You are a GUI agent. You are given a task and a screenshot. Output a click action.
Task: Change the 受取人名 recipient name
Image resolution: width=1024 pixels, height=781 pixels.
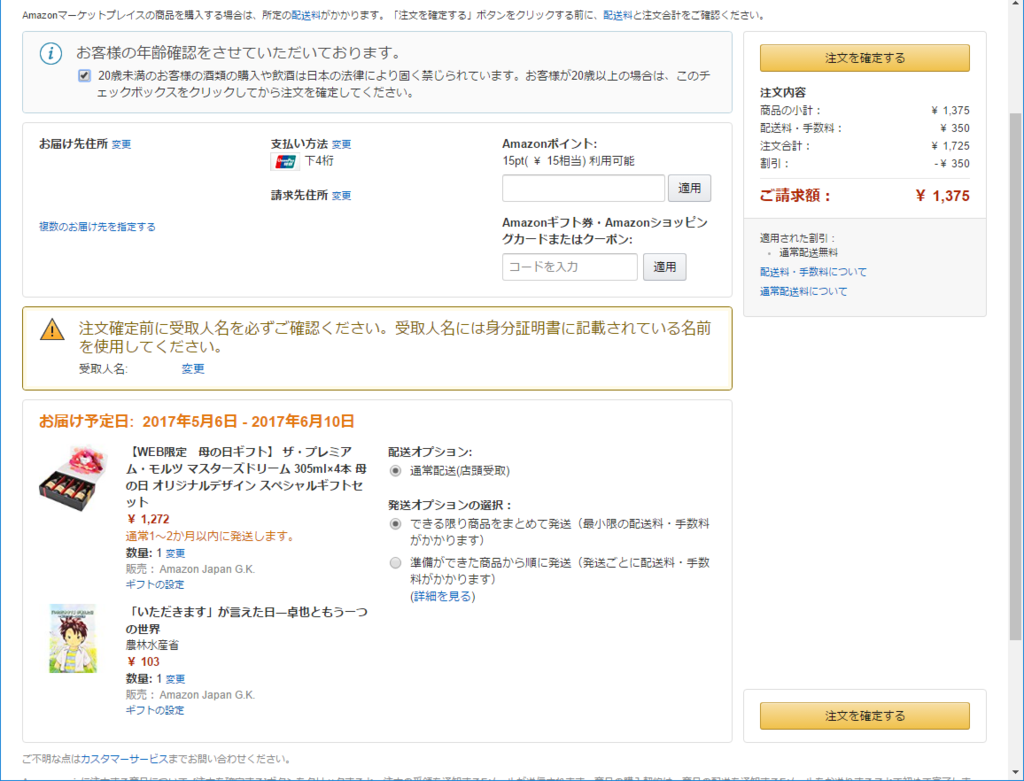[x=193, y=369]
